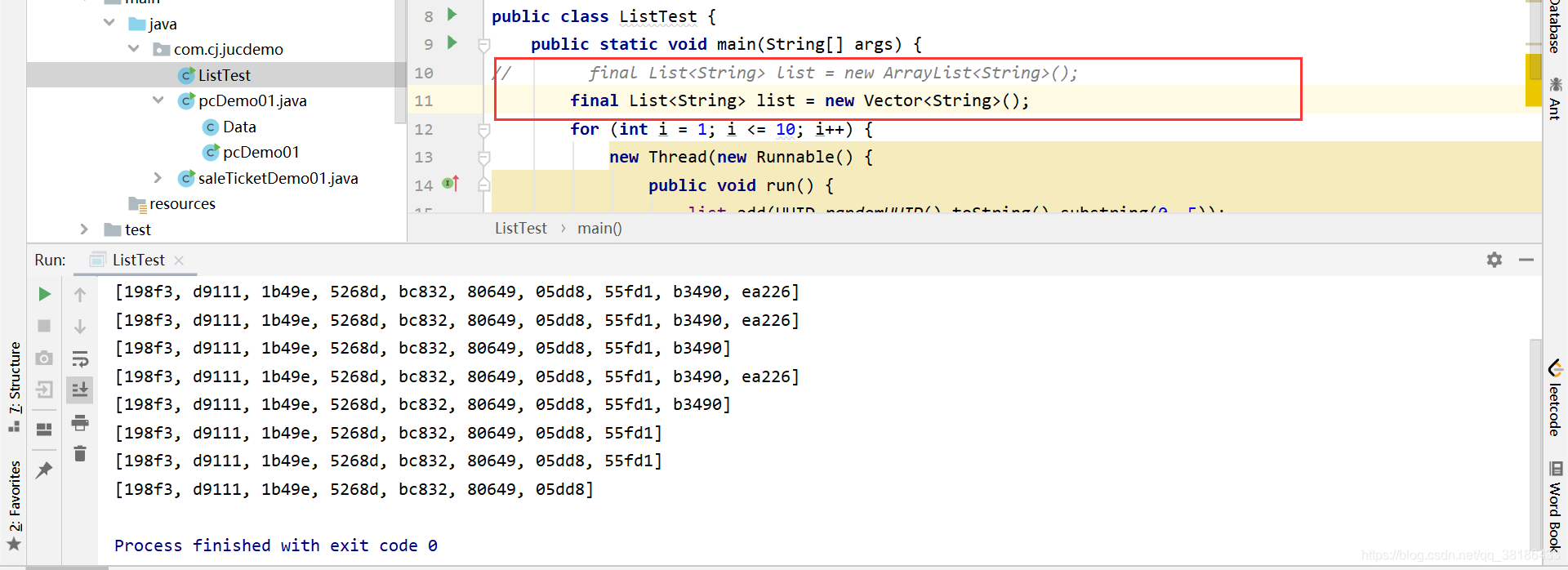
Task: Toggle scroll to end in console
Action: (80, 390)
